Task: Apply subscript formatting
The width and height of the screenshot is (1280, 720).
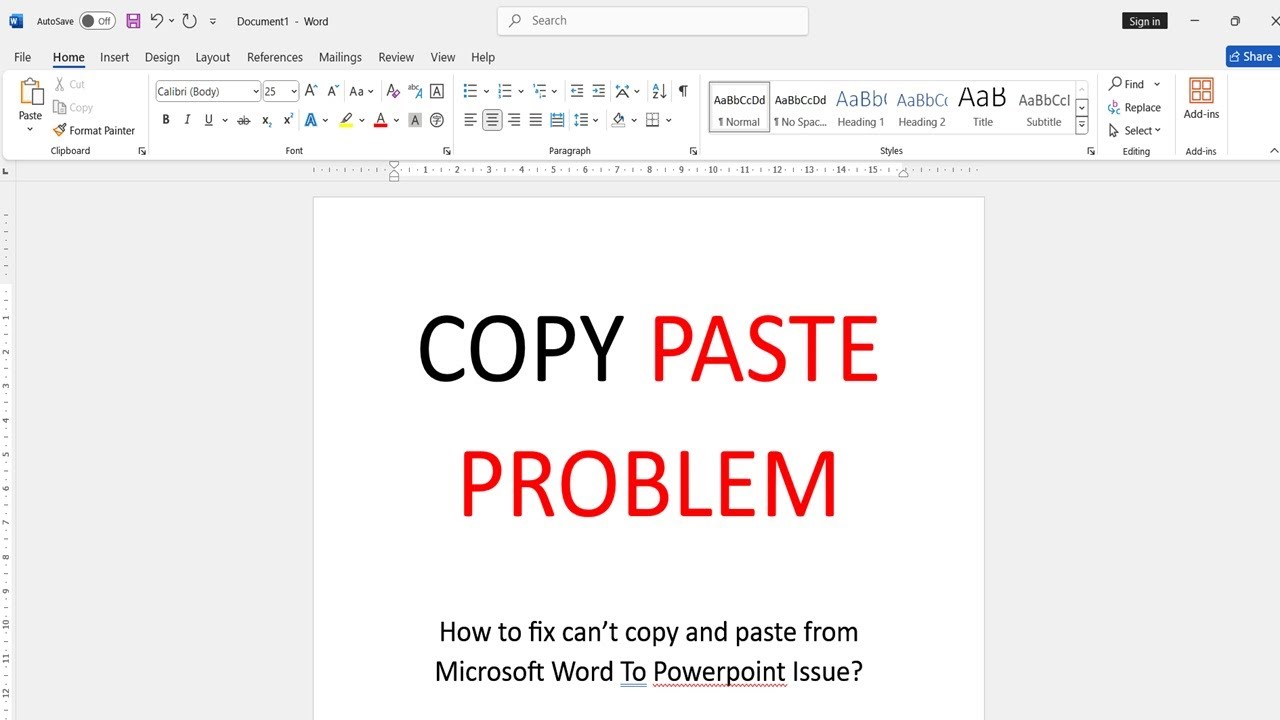Action: (266, 120)
